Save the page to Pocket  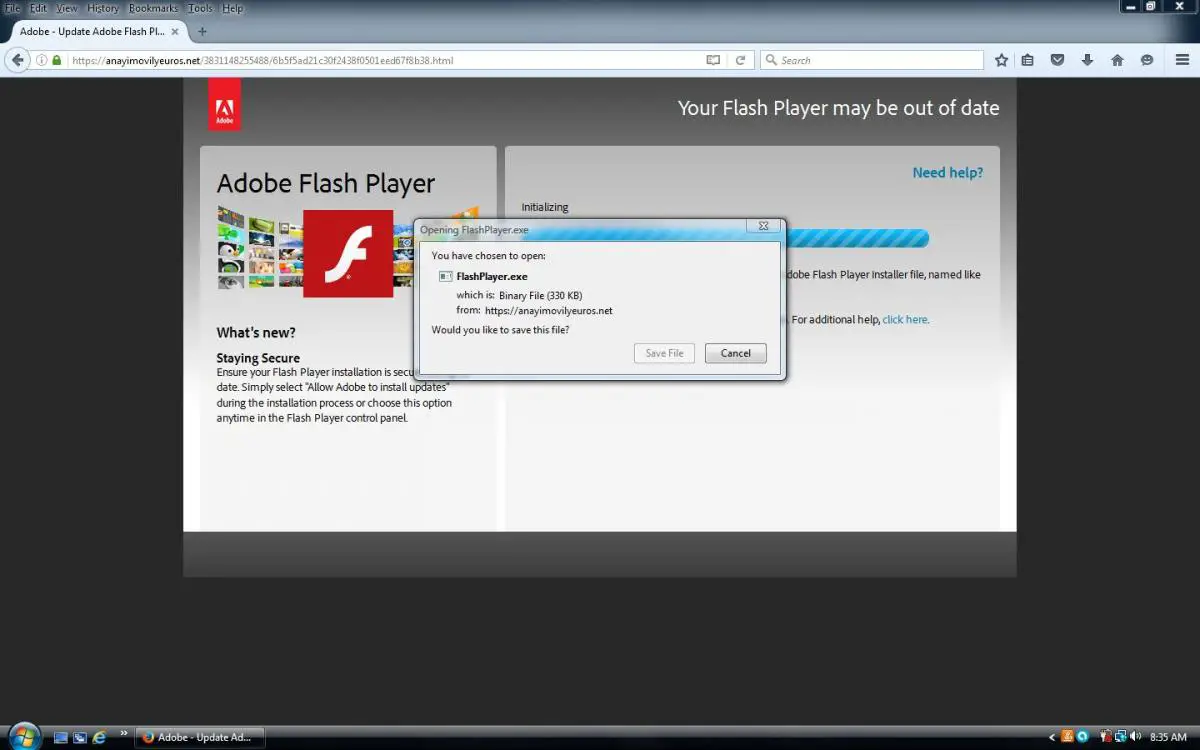tap(1057, 60)
